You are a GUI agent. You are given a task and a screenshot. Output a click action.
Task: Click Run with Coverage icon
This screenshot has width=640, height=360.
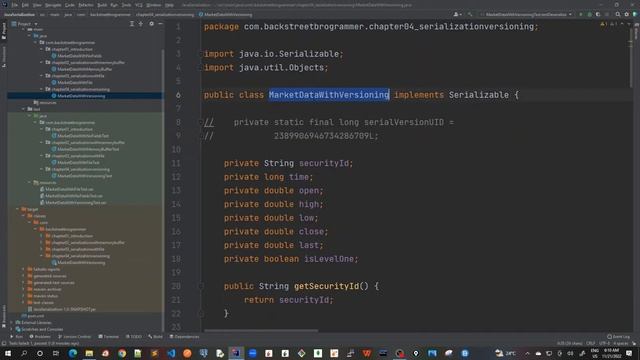point(598,14)
